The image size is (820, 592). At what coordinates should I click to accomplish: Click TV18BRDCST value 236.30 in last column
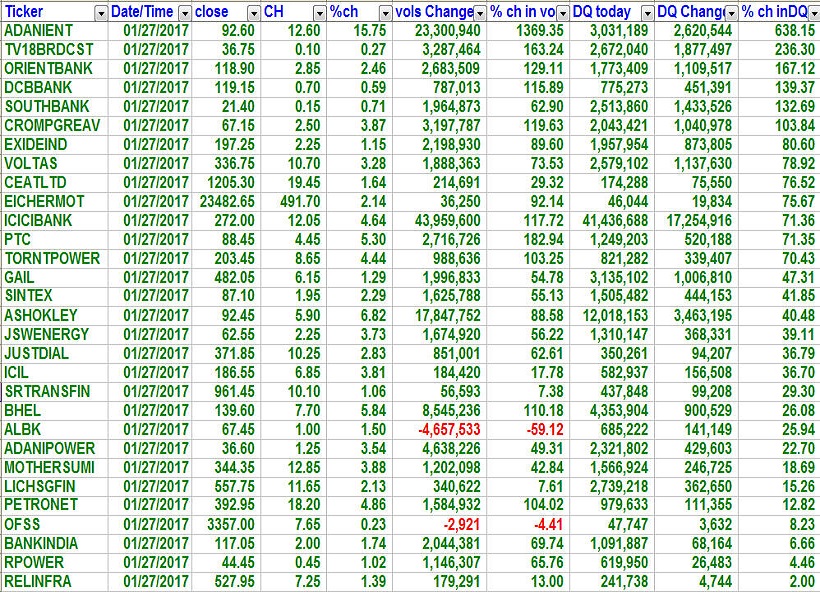795,50
